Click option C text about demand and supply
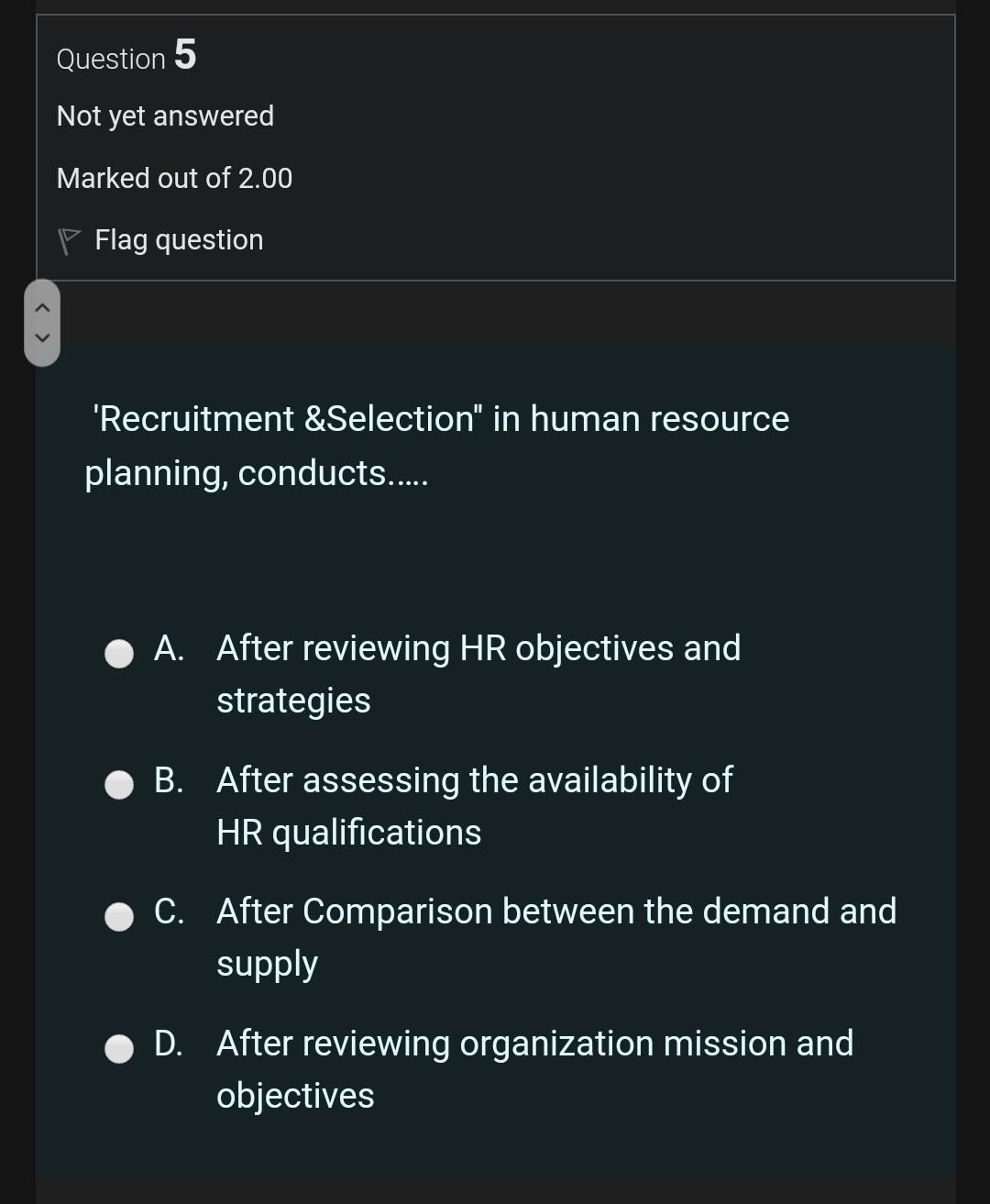990x1204 pixels. point(555,936)
